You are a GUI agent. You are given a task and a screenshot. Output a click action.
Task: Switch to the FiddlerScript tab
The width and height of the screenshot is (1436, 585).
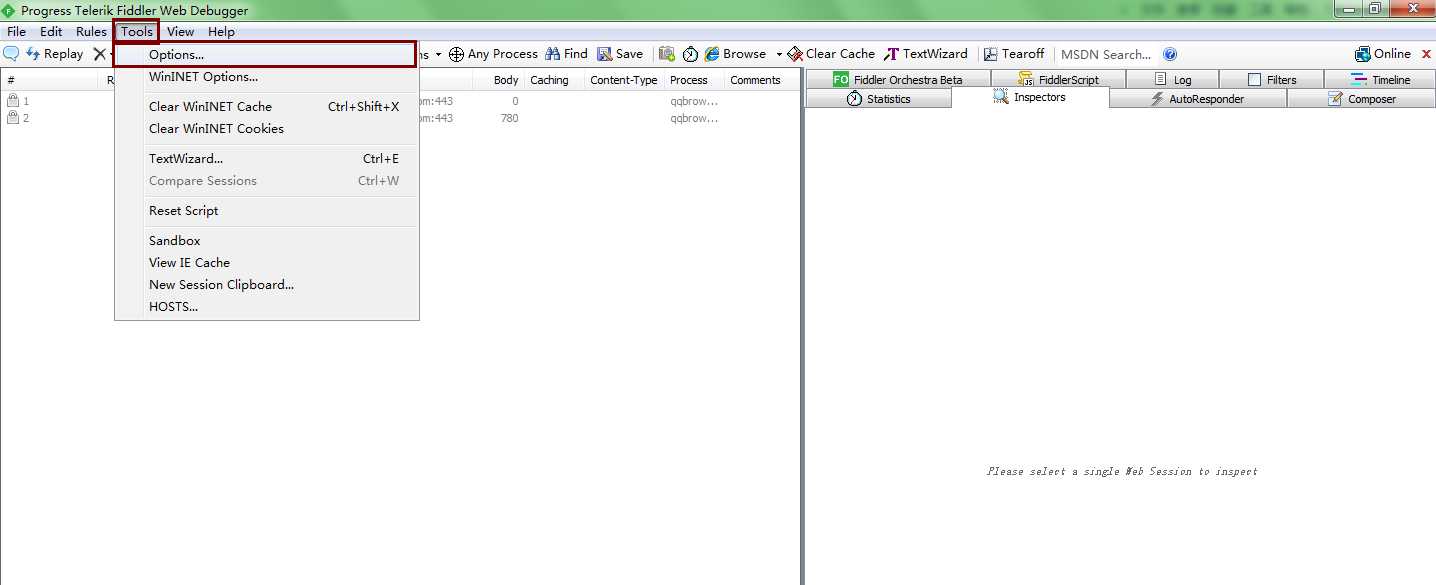(1058, 80)
